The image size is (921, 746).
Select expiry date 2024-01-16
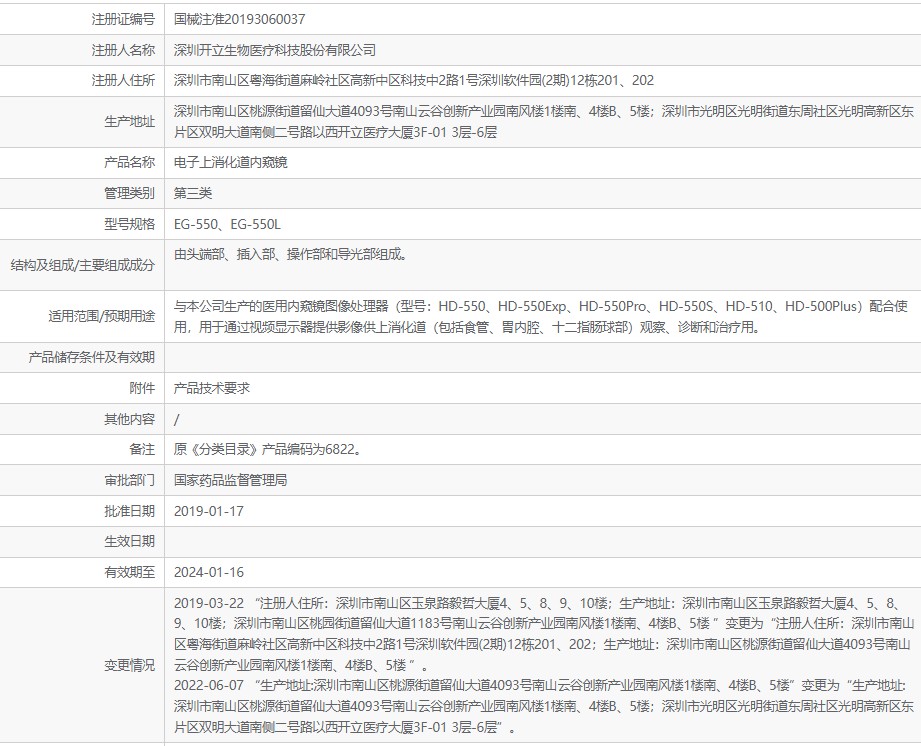pyautogui.click(x=209, y=572)
